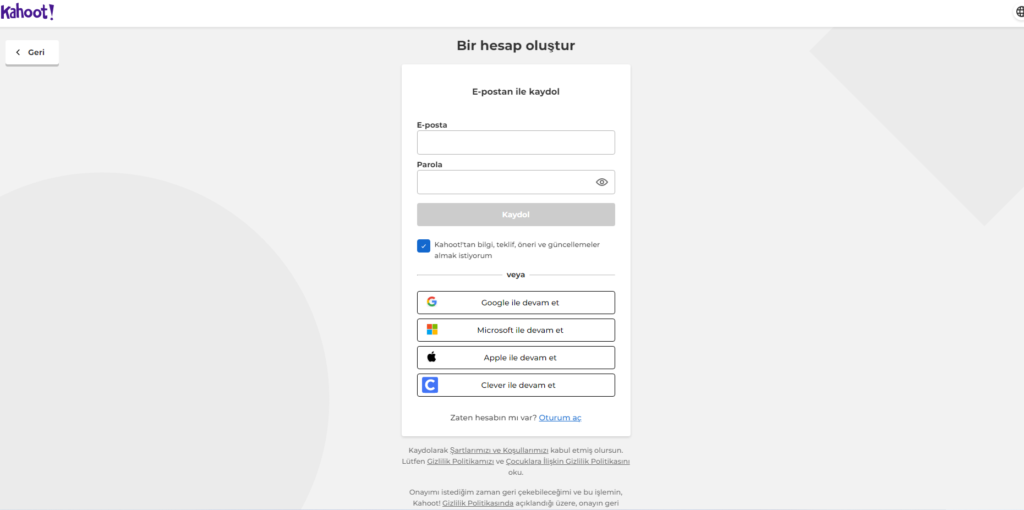Click the Parola field label
Image resolution: width=1024 pixels, height=510 pixels.
click(x=430, y=165)
